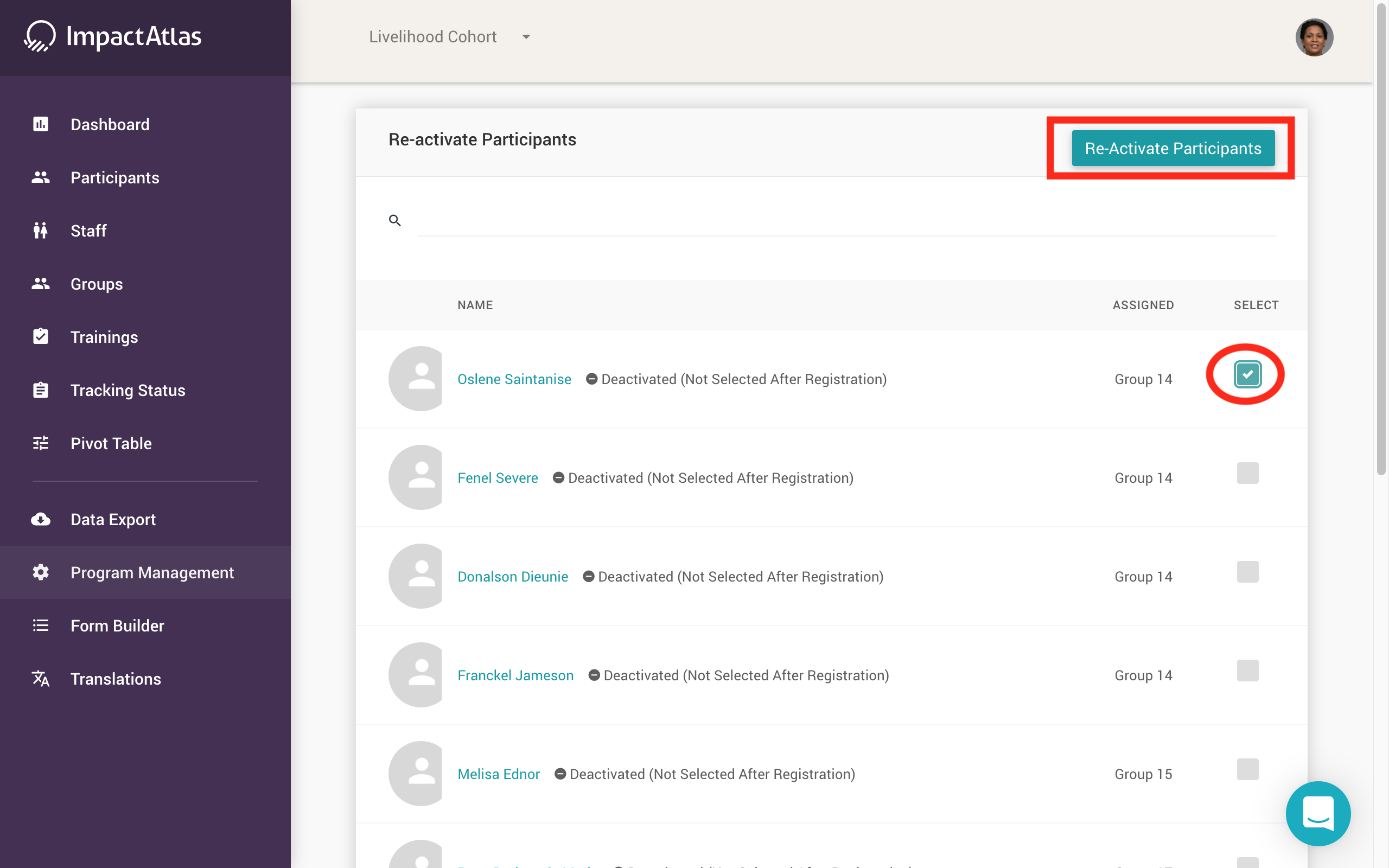Click the Data Export cloud icon

tap(40, 519)
